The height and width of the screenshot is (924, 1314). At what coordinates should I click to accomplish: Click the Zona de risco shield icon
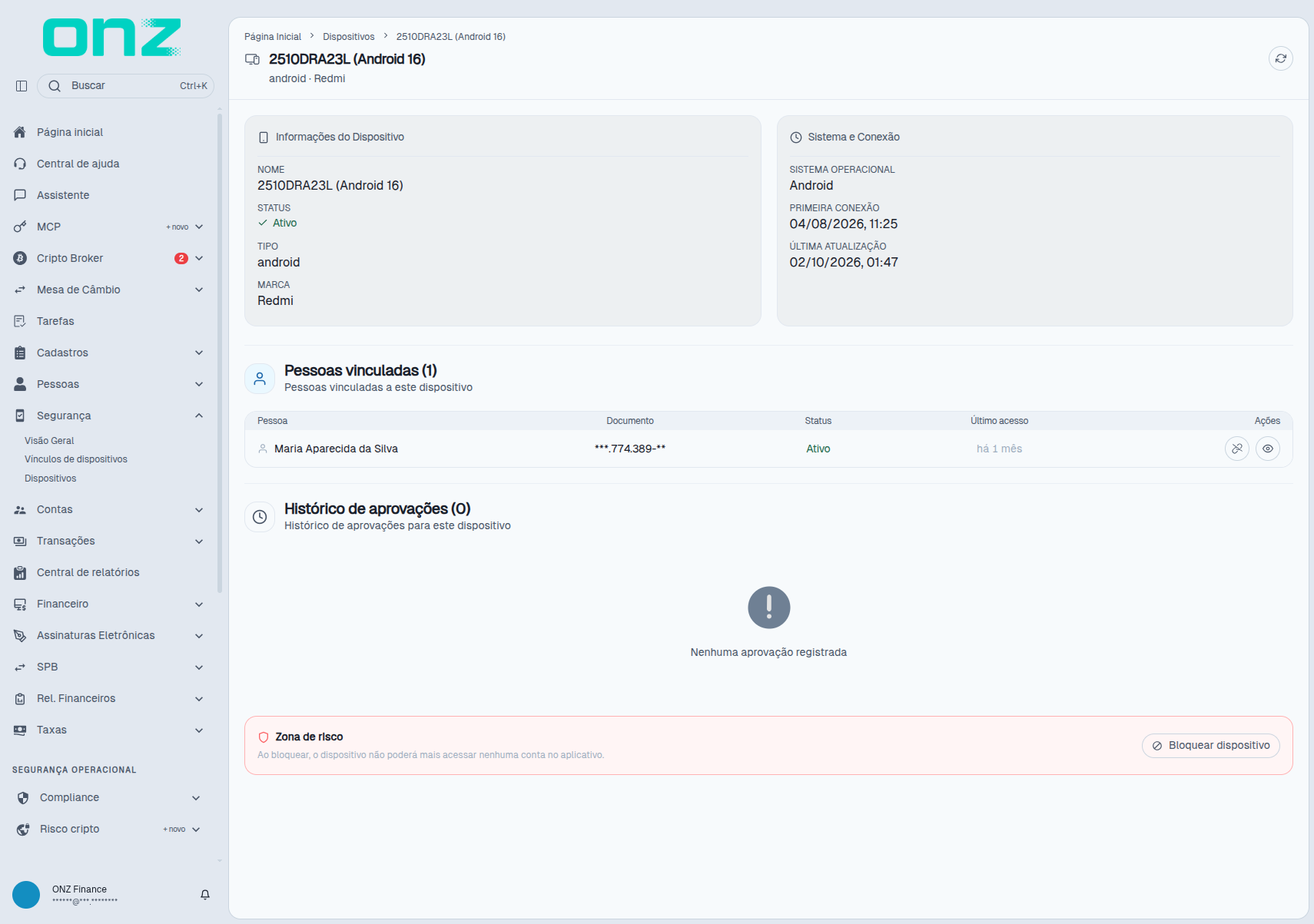[264, 737]
